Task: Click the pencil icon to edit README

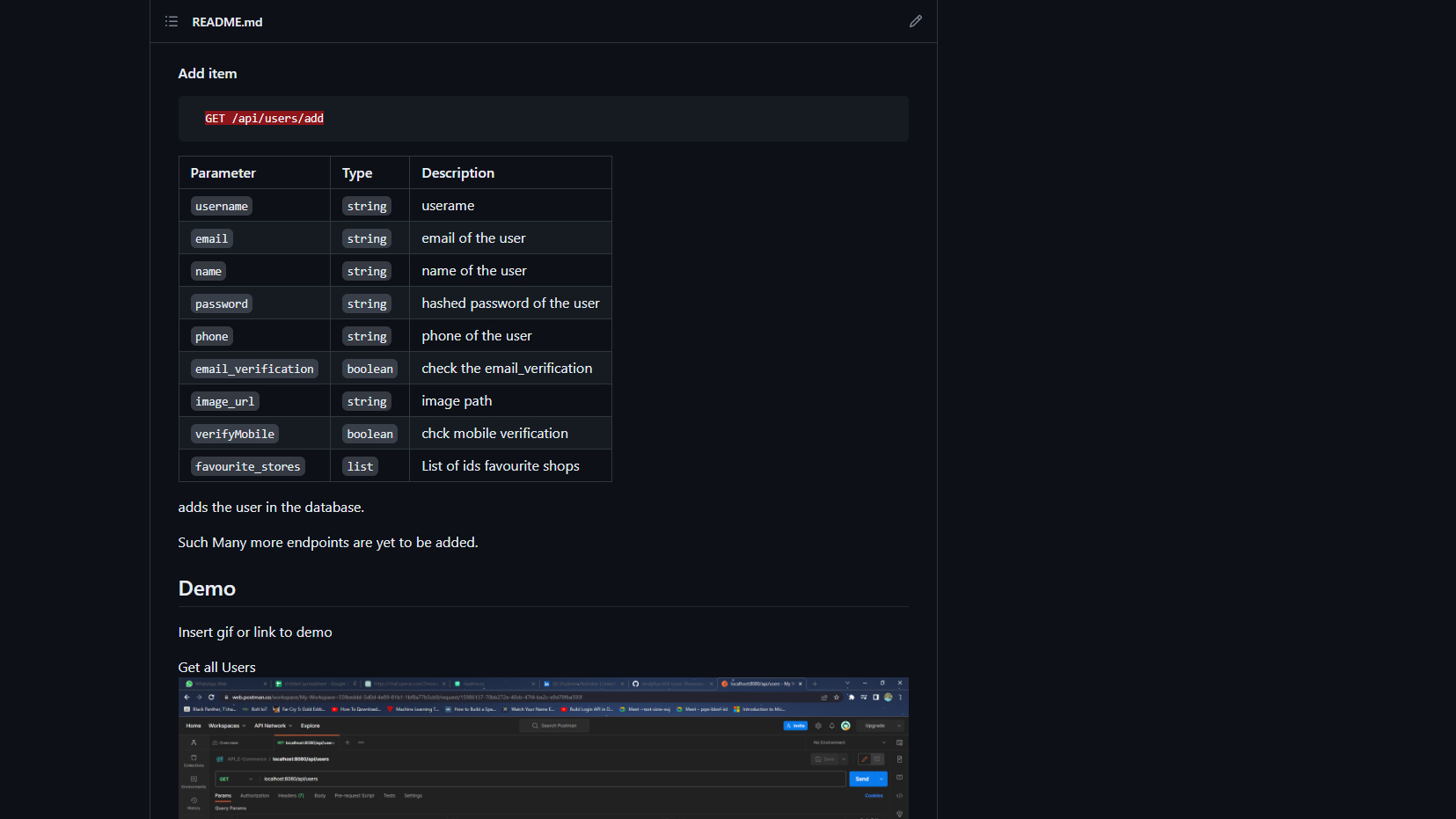Action: tap(915, 21)
